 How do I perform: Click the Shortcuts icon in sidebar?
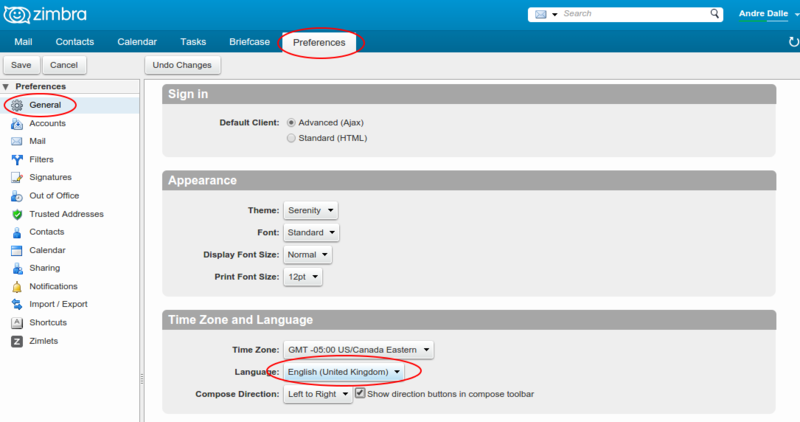pyautogui.click(x=17, y=323)
